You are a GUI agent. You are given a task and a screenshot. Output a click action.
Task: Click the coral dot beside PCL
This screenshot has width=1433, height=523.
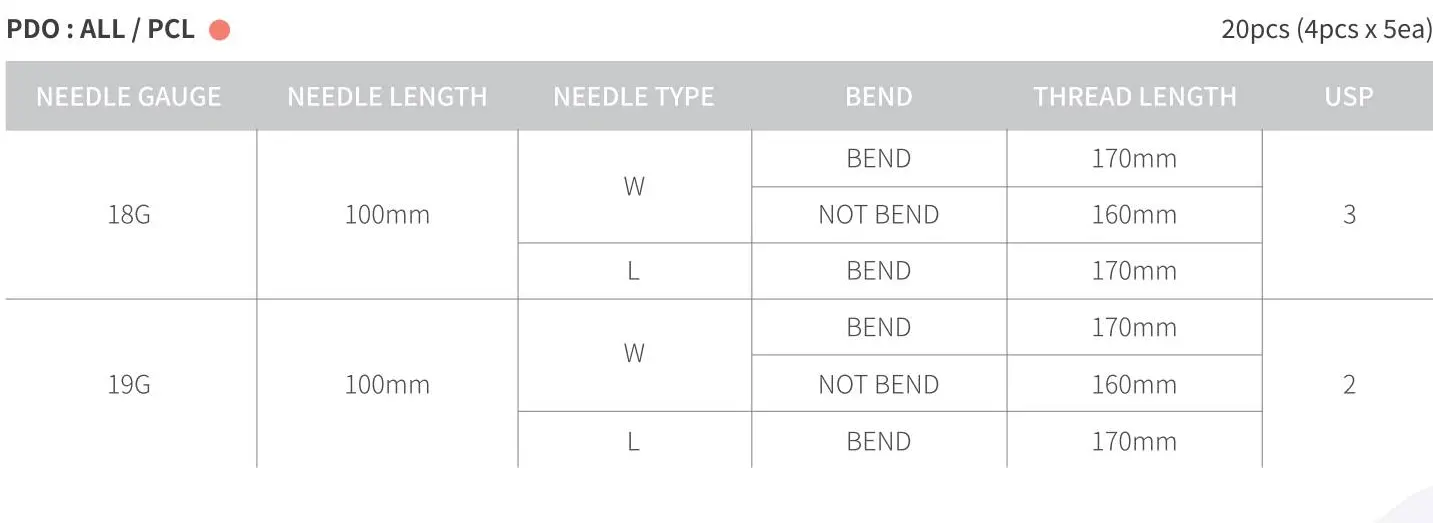pos(220,30)
